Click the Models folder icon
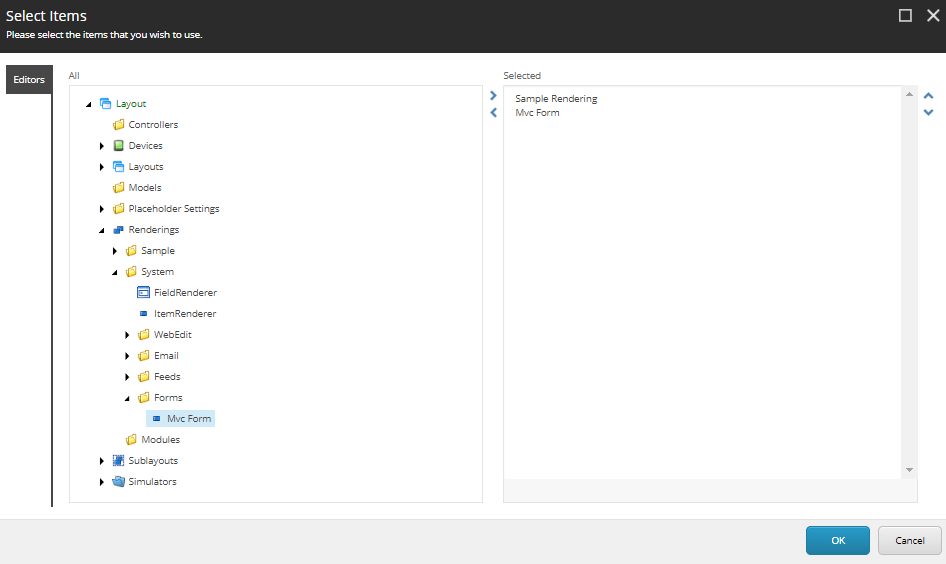 (x=118, y=188)
